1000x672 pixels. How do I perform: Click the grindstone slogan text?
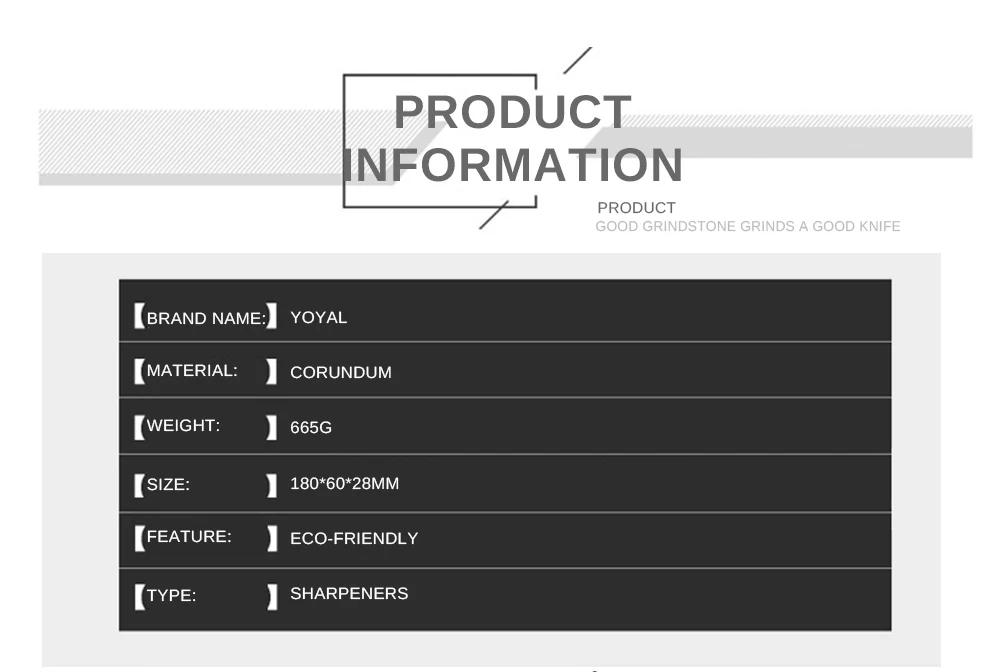(x=747, y=226)
